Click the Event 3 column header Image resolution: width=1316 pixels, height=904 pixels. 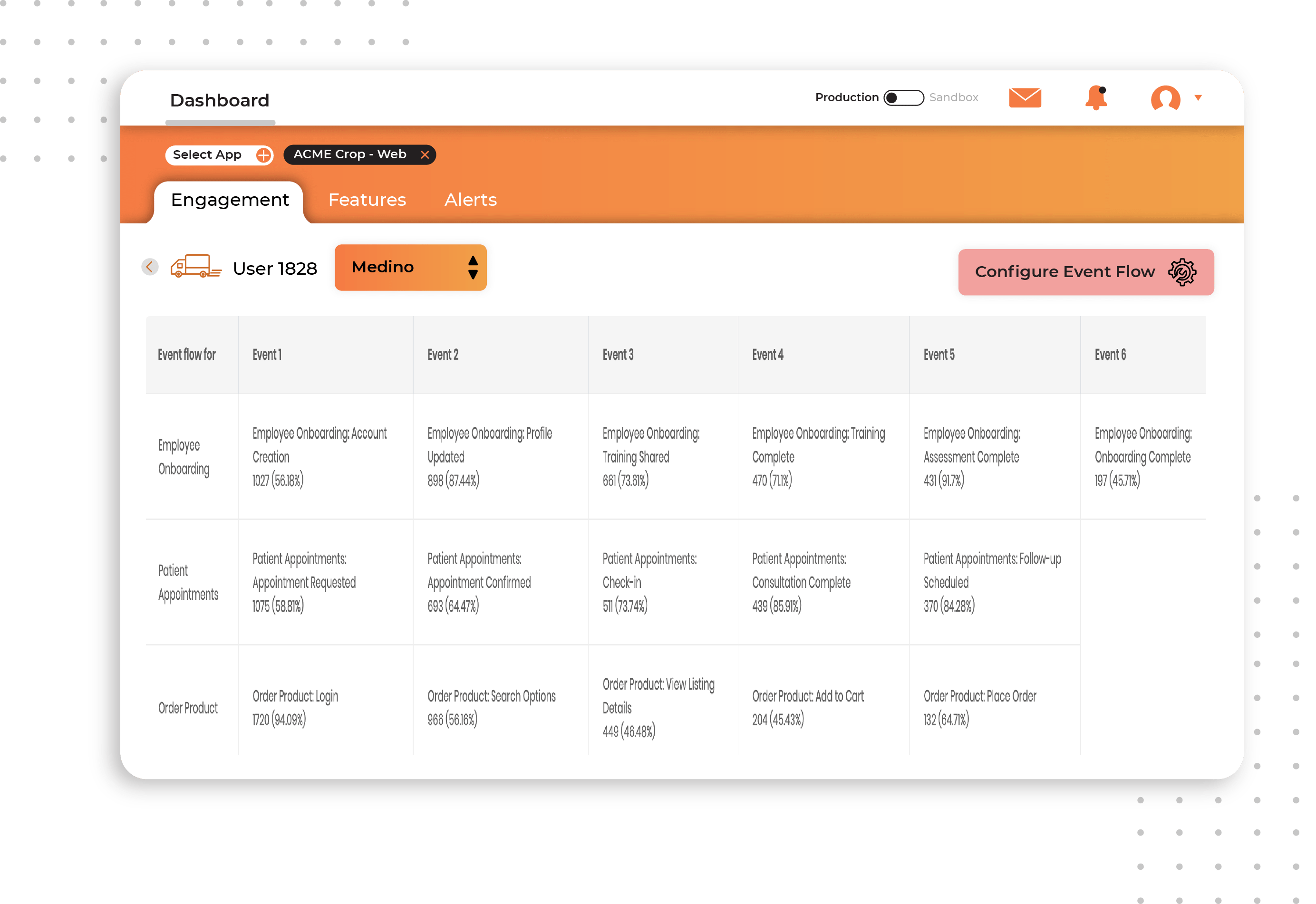(x=663, y=355)
